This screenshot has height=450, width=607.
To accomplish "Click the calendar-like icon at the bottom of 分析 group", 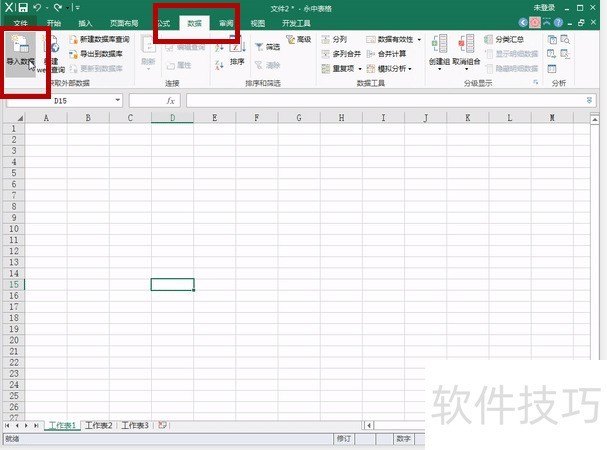I will [552, 69].
